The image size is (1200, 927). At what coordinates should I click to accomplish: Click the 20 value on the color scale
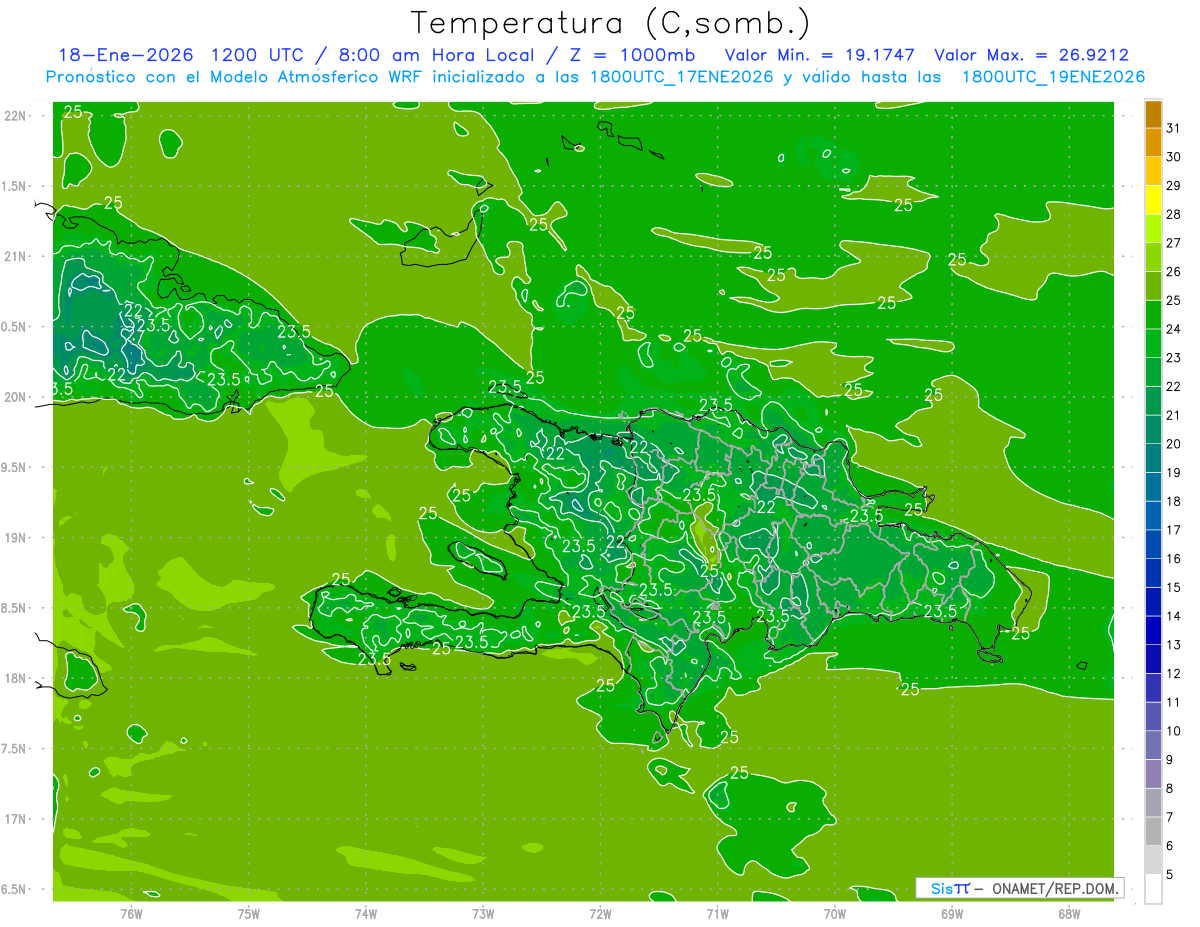[1174, 444]
